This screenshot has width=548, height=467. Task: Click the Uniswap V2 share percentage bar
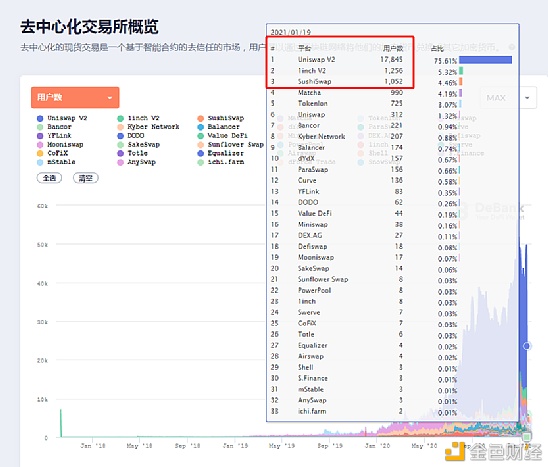(485, 60)
